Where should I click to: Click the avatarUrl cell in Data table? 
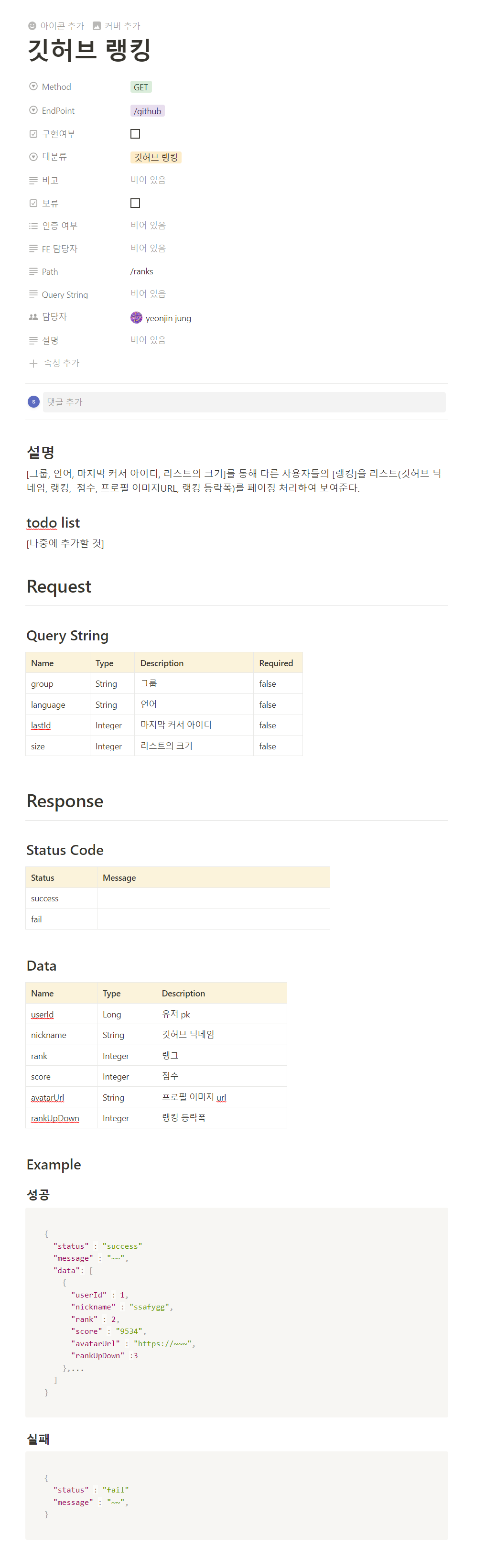pos(62,1097)
